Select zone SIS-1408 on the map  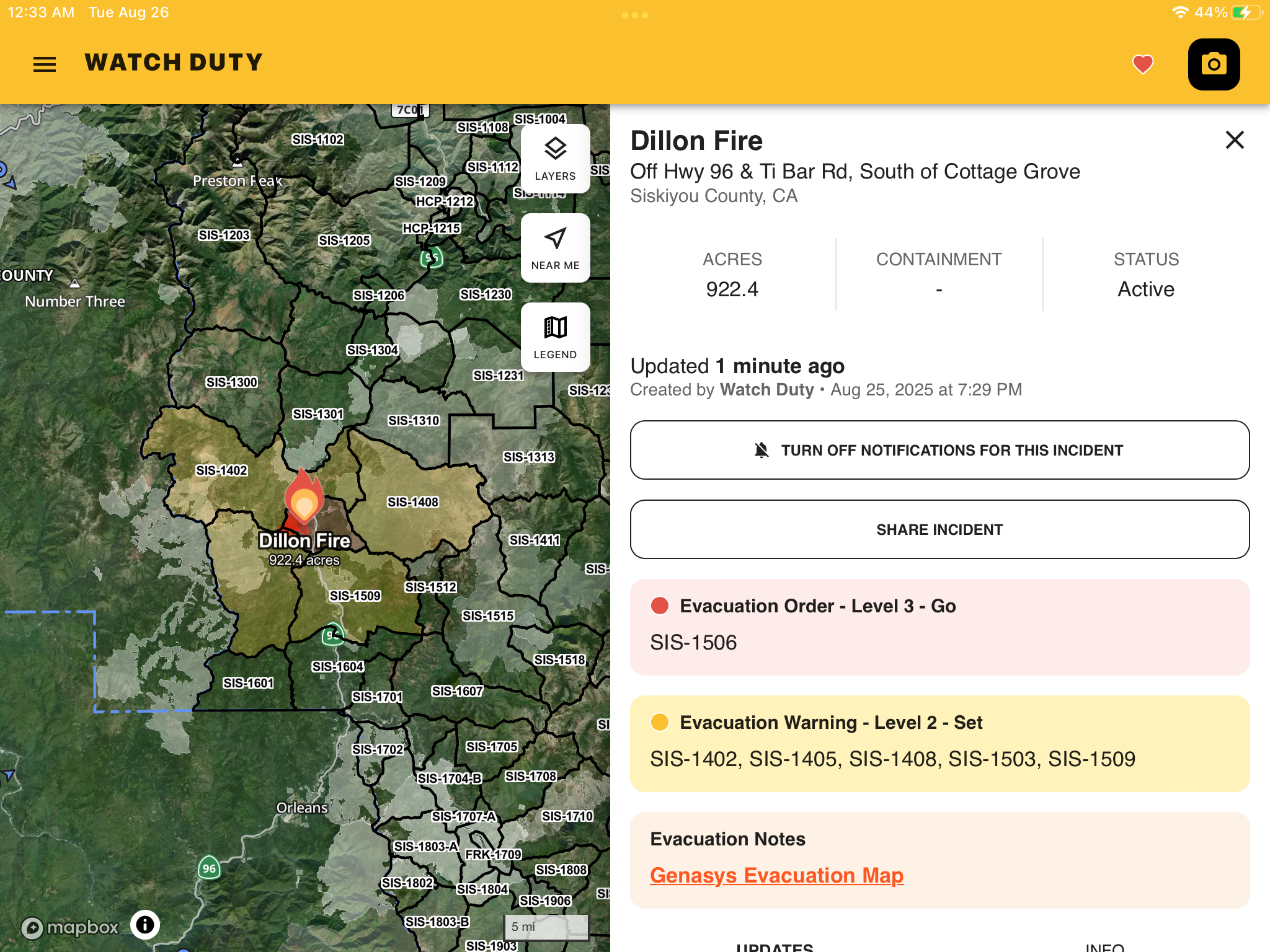pyautogui.click(x=413, y=502)
